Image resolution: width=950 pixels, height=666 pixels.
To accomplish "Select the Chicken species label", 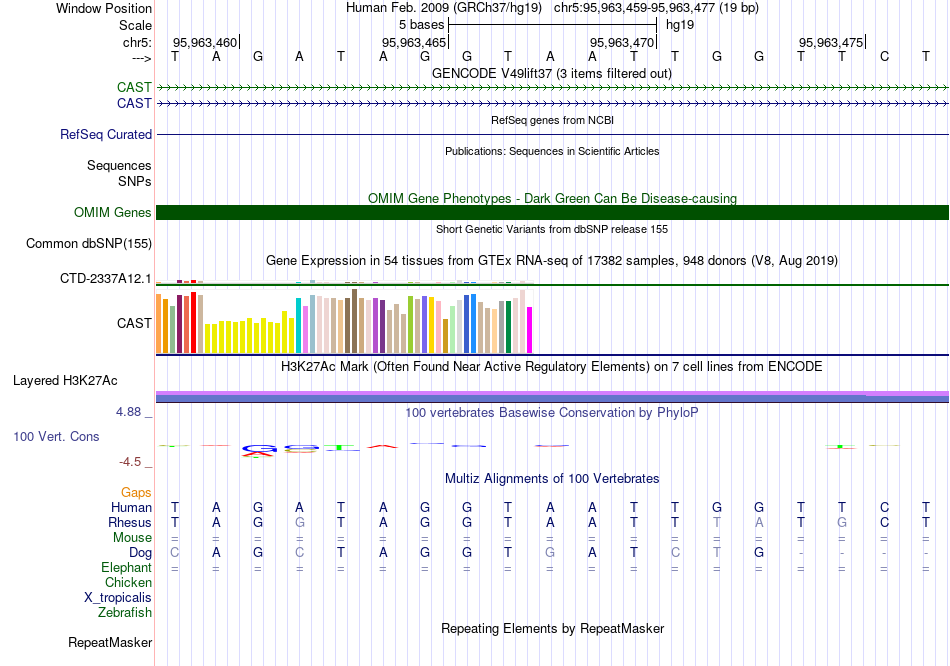I will click(128, 582).
